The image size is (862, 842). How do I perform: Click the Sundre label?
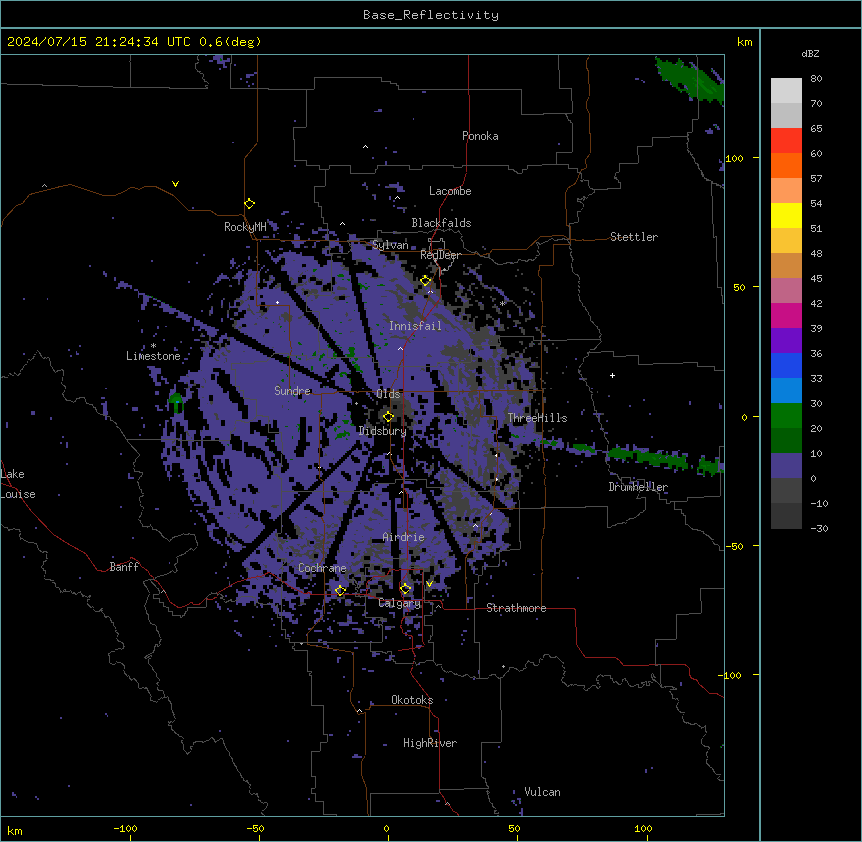292,391
